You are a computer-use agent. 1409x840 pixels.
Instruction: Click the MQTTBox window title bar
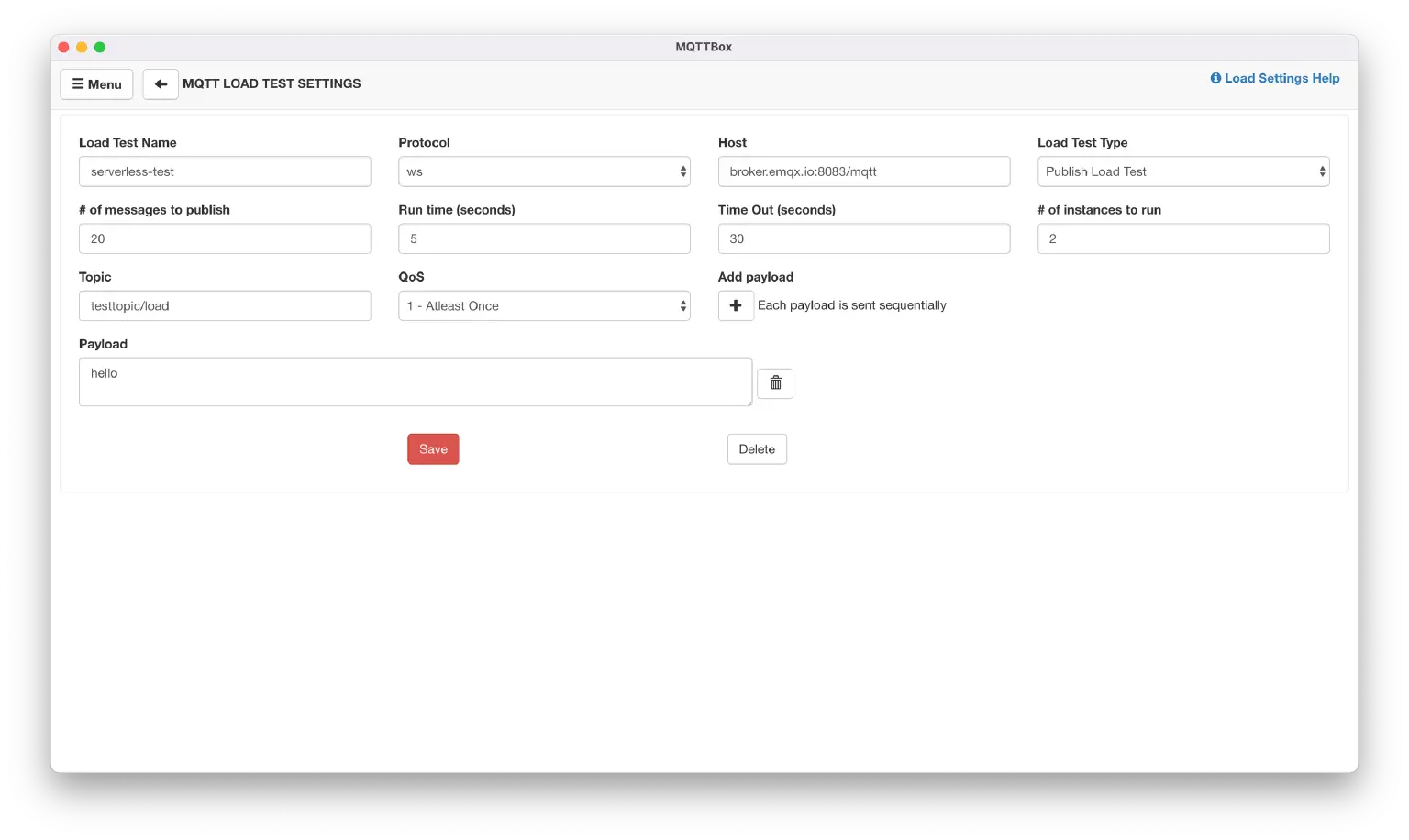point(703,46)
